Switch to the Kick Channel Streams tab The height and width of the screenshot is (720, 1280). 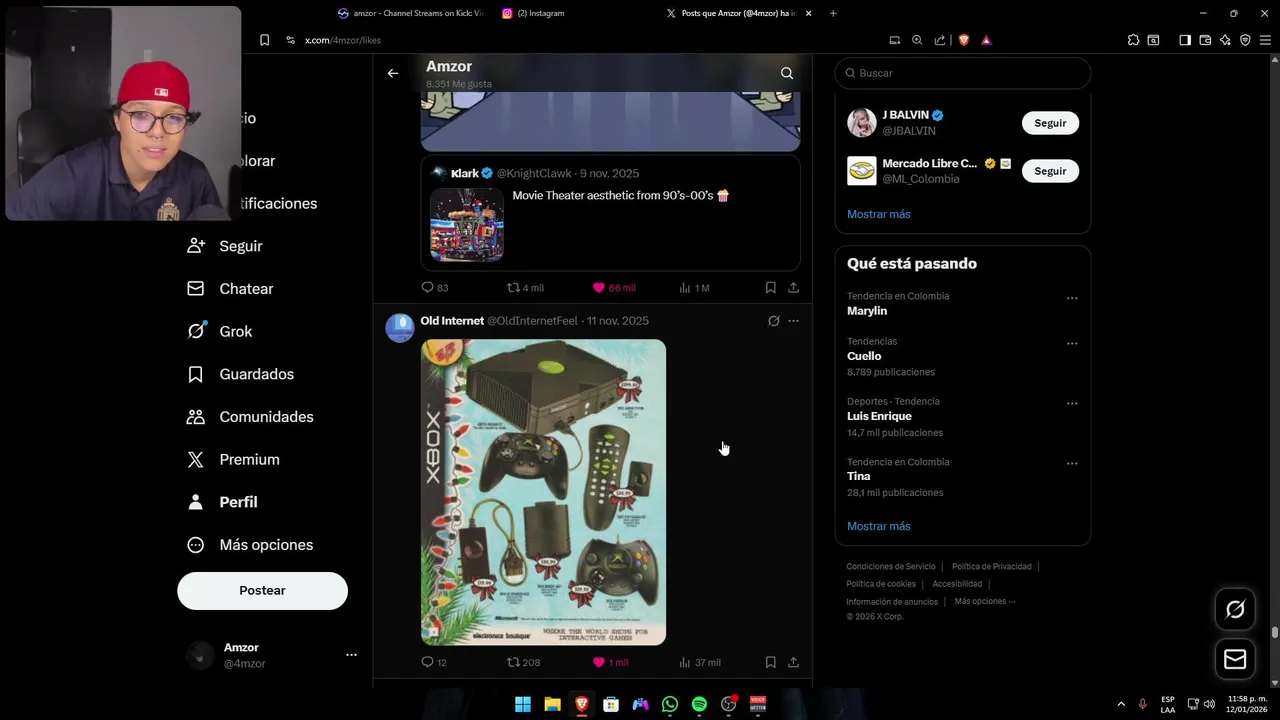coord(410,13)
